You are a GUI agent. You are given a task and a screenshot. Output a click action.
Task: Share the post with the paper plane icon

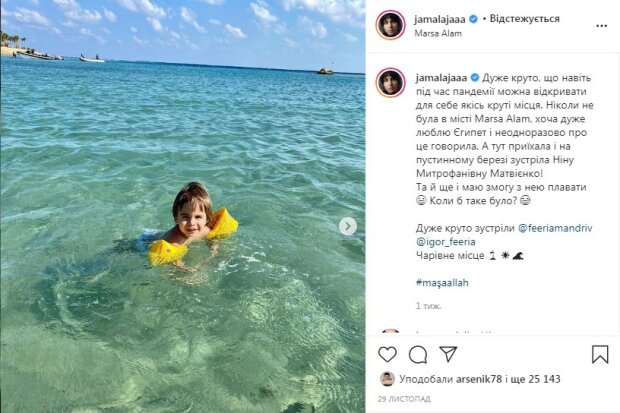click(x=448, y=354)
